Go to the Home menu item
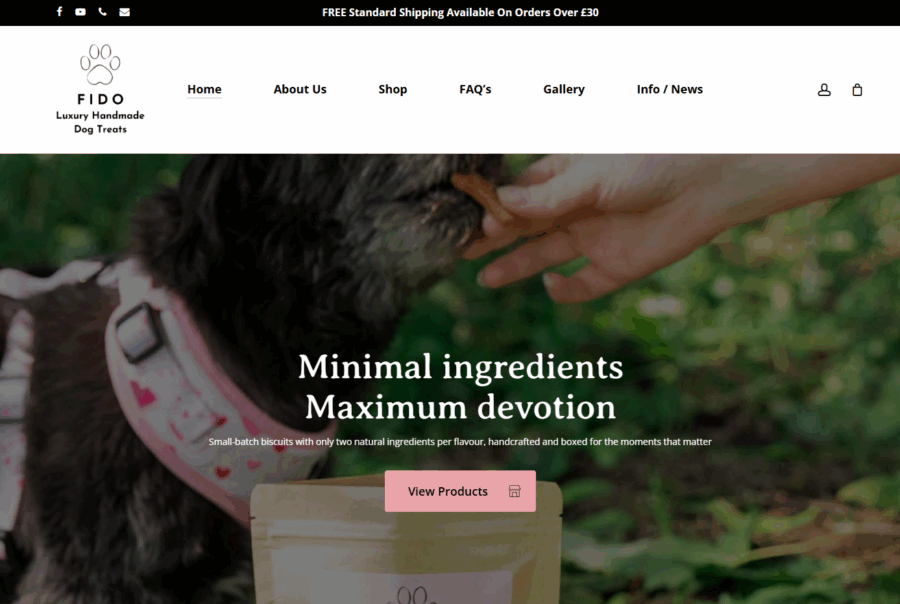Viewport: 900px width, 604px height. pos(204,89)
